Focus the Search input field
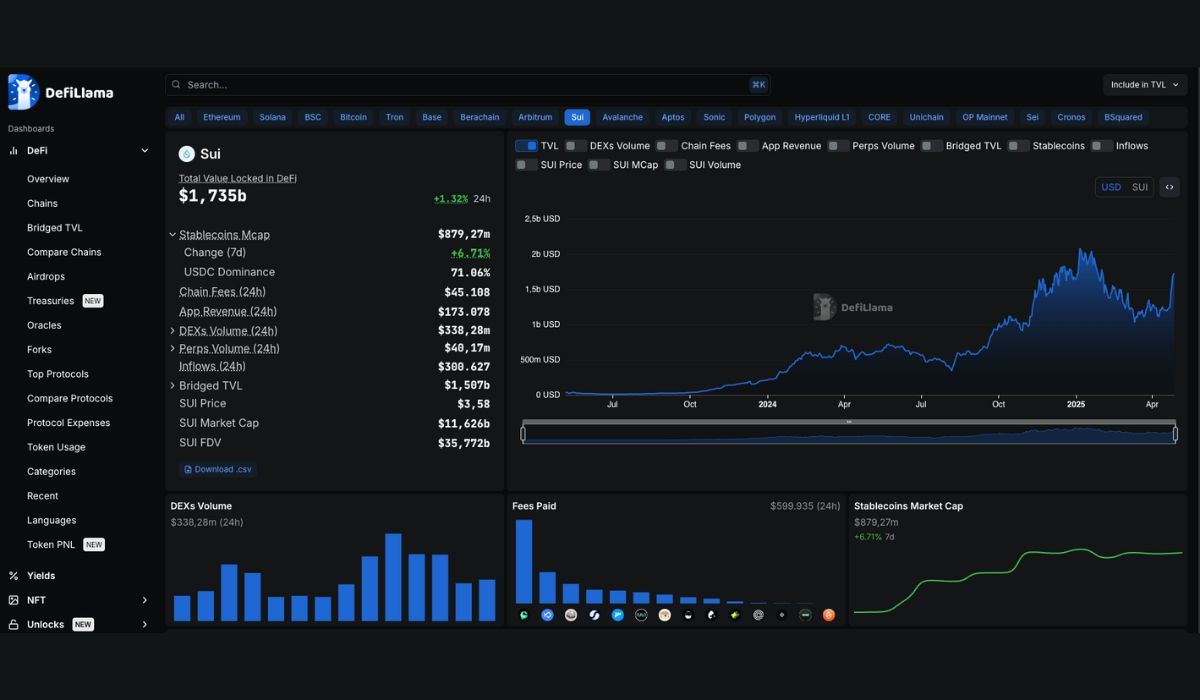1200x700 pixels. [468, 85]
